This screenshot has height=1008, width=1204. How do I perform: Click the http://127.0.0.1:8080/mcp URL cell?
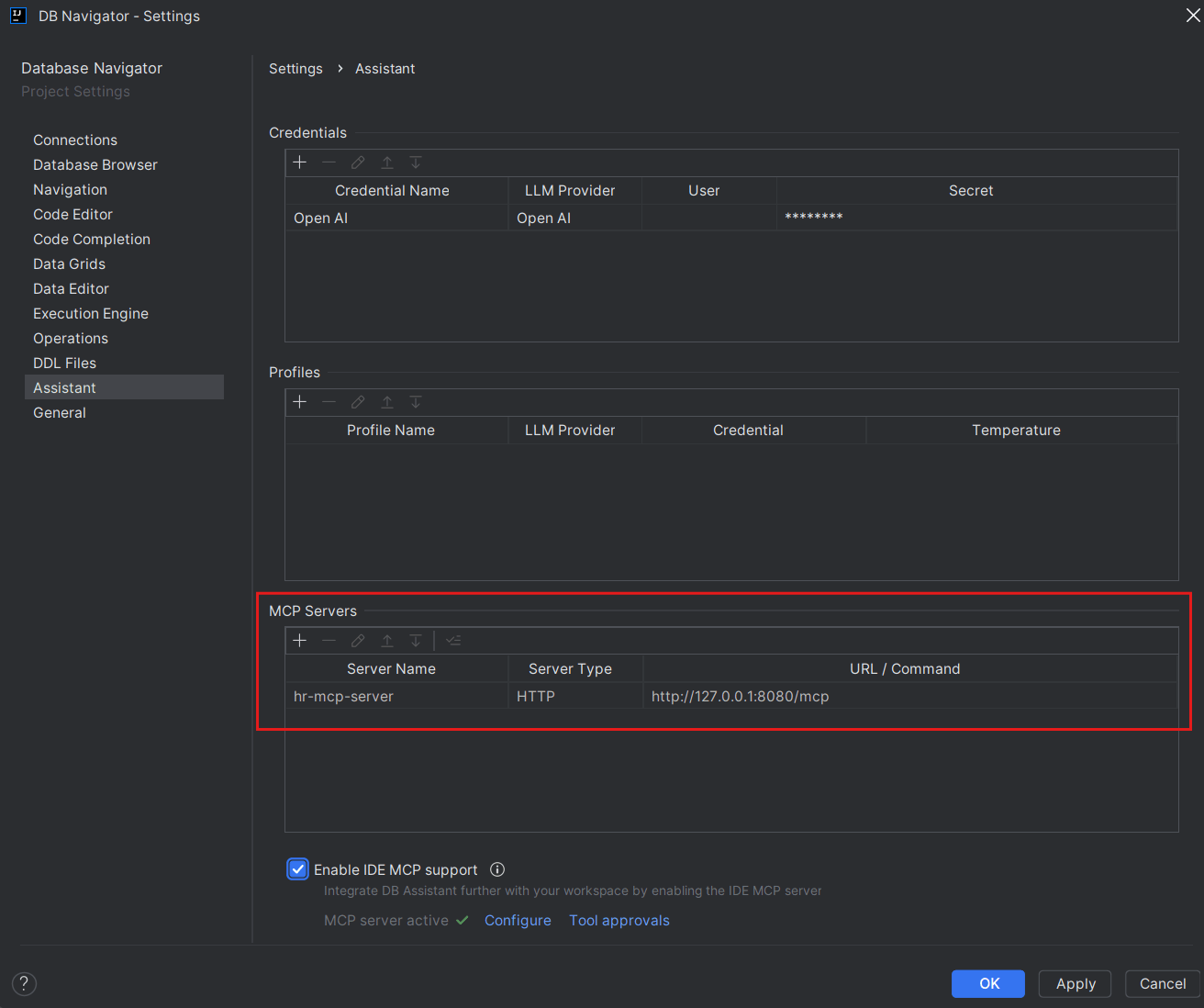[x=910, y=697]
